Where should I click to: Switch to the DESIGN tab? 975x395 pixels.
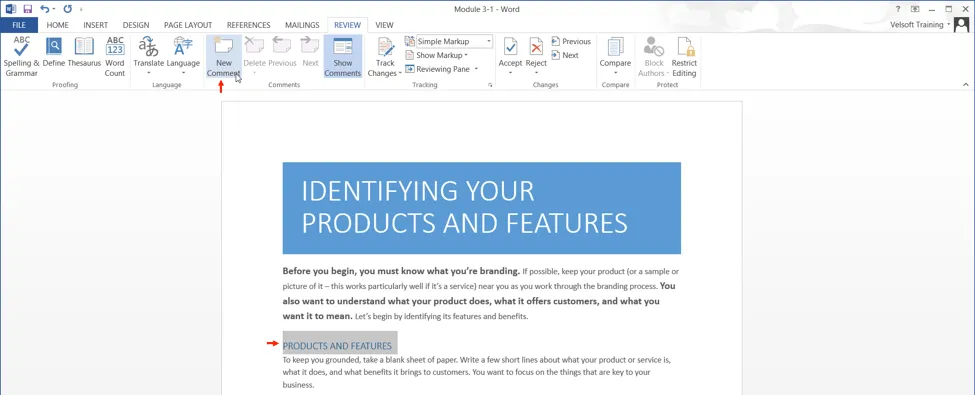tap(136, 25)
